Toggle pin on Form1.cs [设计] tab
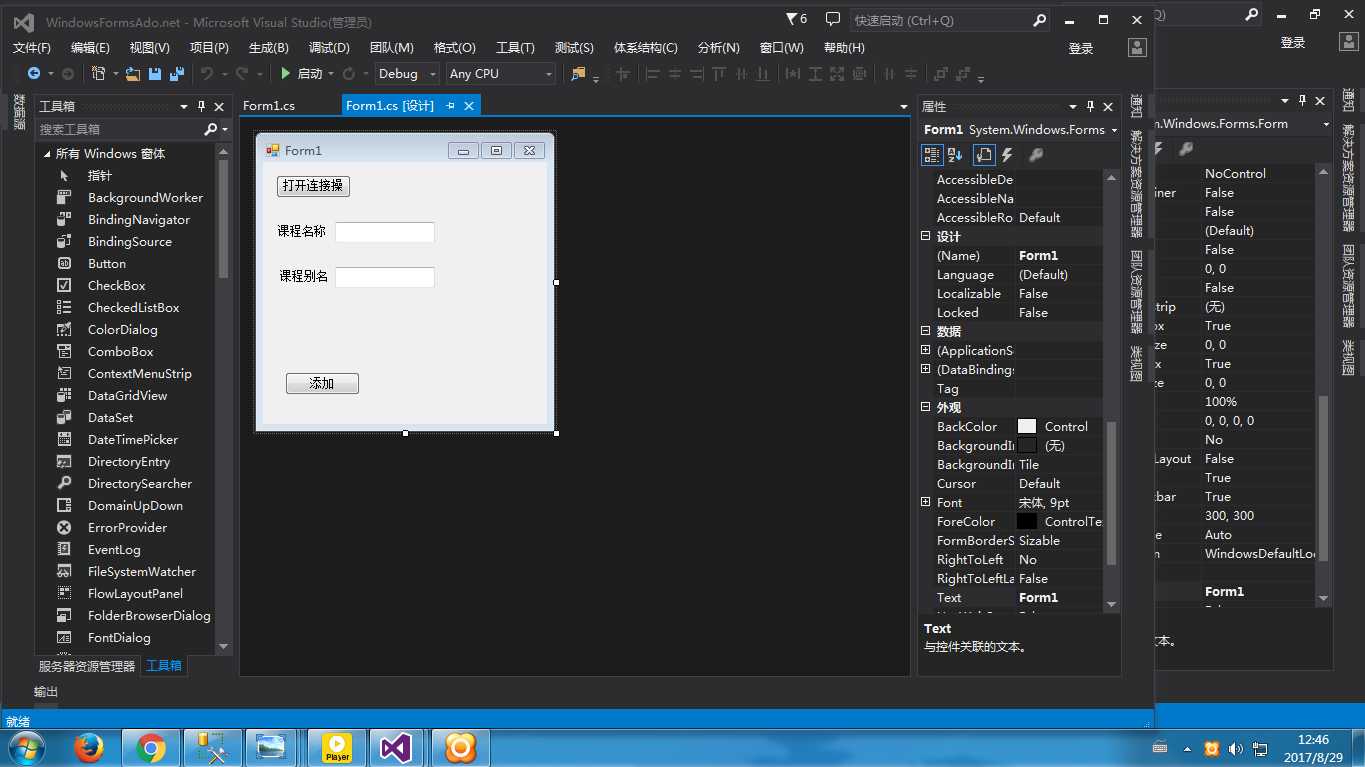 point(450,105)
